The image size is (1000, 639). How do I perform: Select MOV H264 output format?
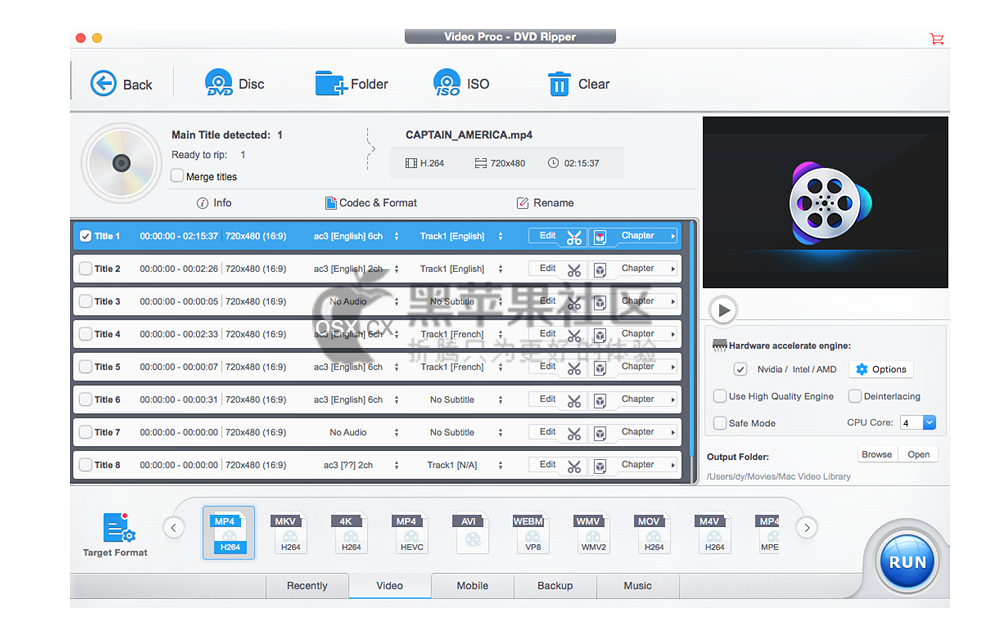point(652,533)
